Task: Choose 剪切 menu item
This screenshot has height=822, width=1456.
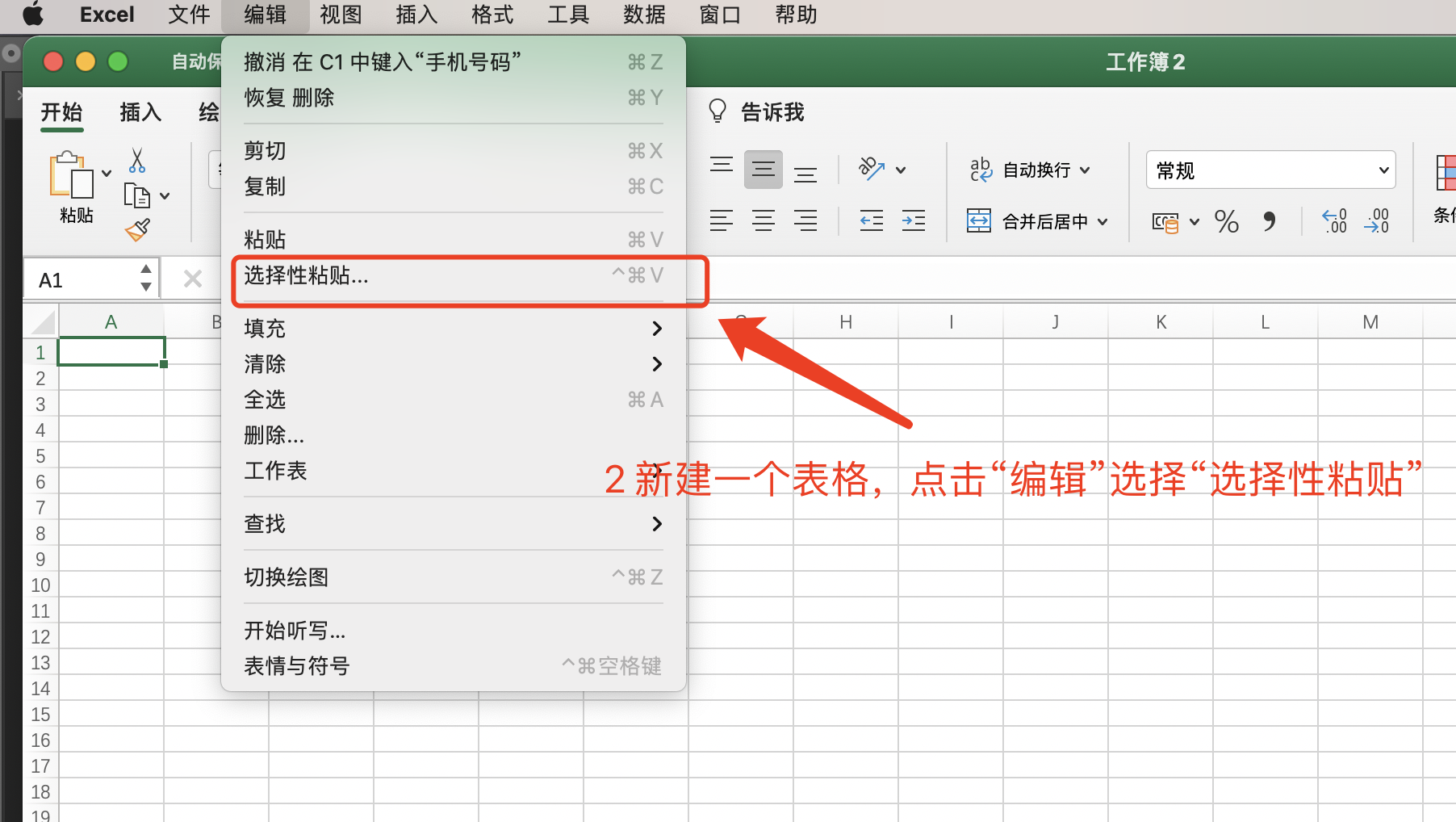Action: 454,151
